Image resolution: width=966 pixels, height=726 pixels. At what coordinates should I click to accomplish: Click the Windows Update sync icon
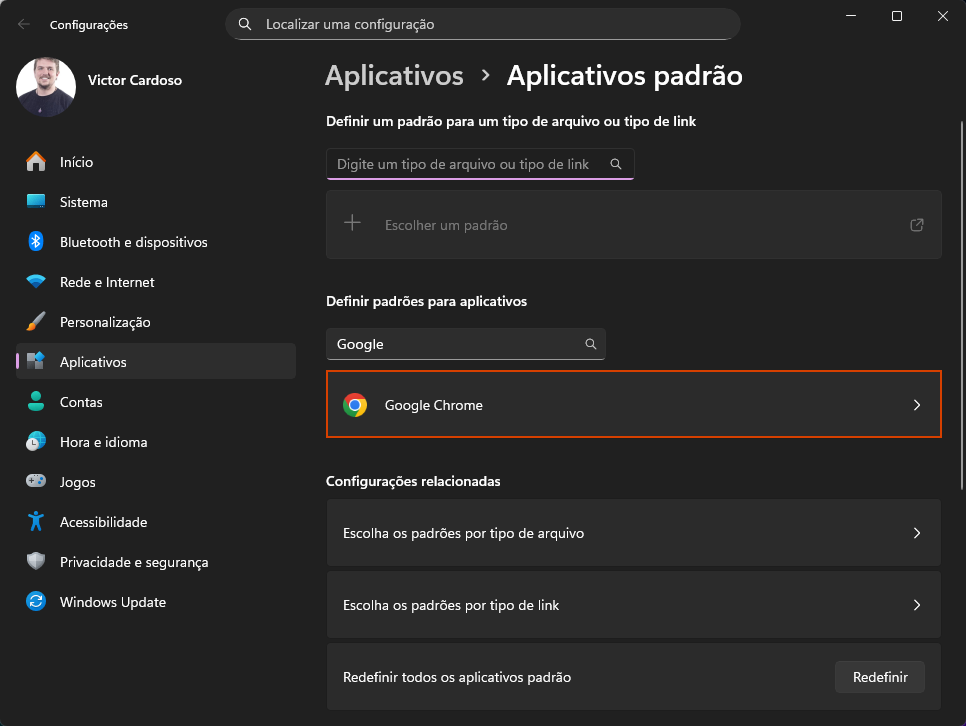(36, 602)
